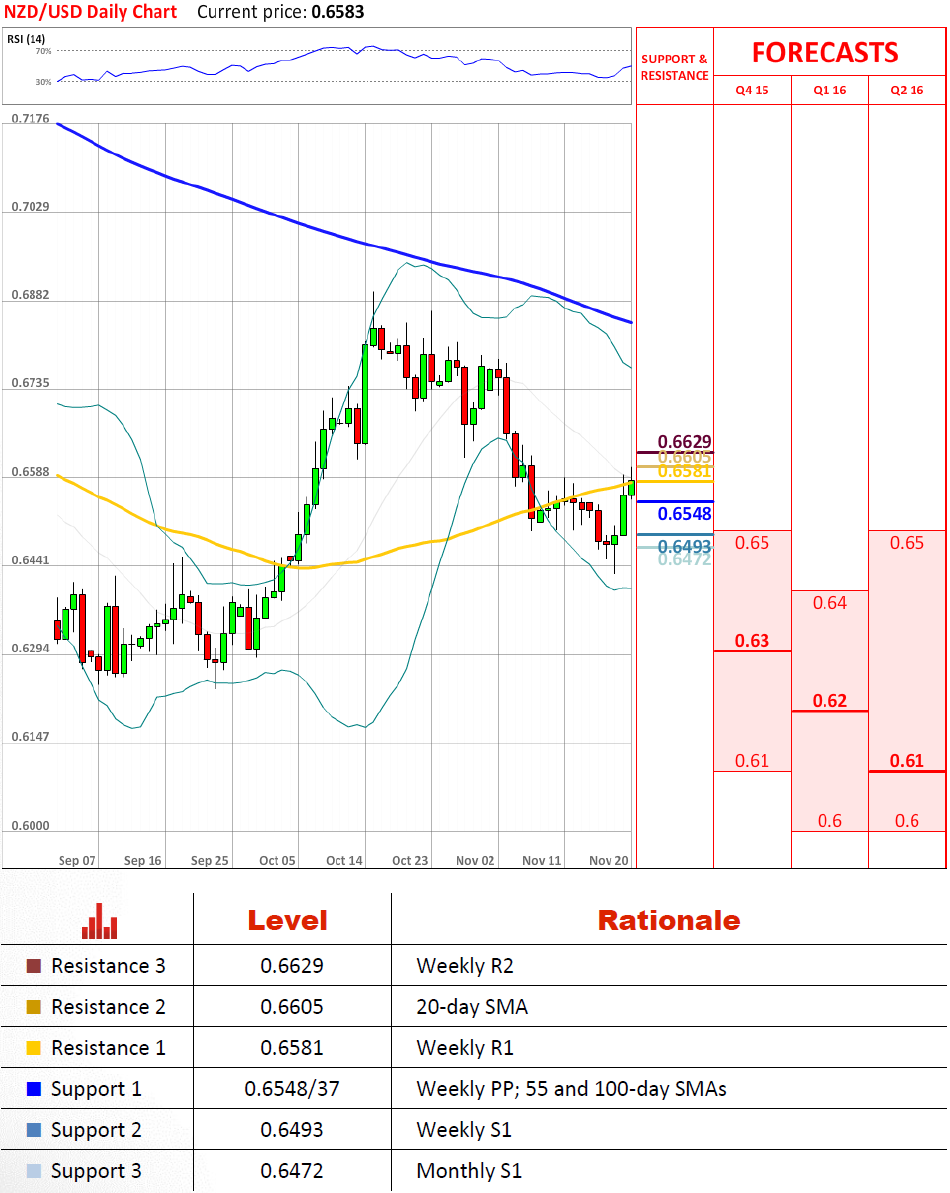Image resolution: width=950 pixels, height=1193 pixels.
Task: Click the bold 0.62 forecast in Q1 16
Action: (x=829, y=701)
